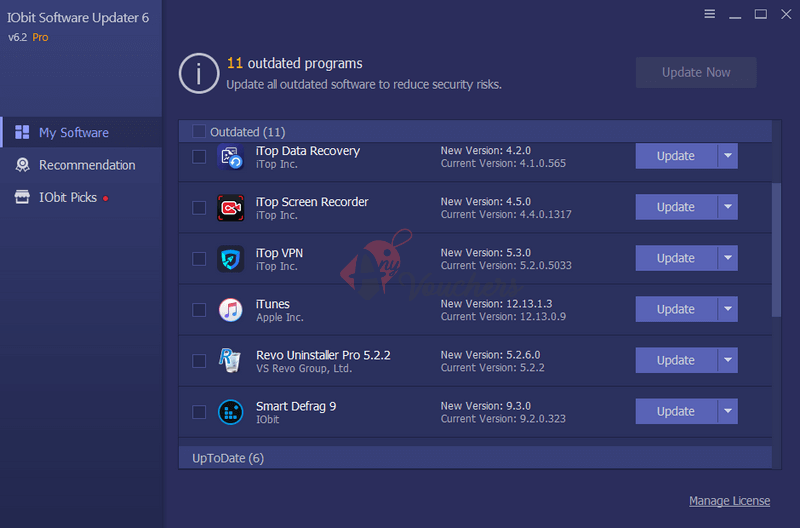
Task: Tick the iTop Screen Recorder checkbox
Action: point(199,208)
